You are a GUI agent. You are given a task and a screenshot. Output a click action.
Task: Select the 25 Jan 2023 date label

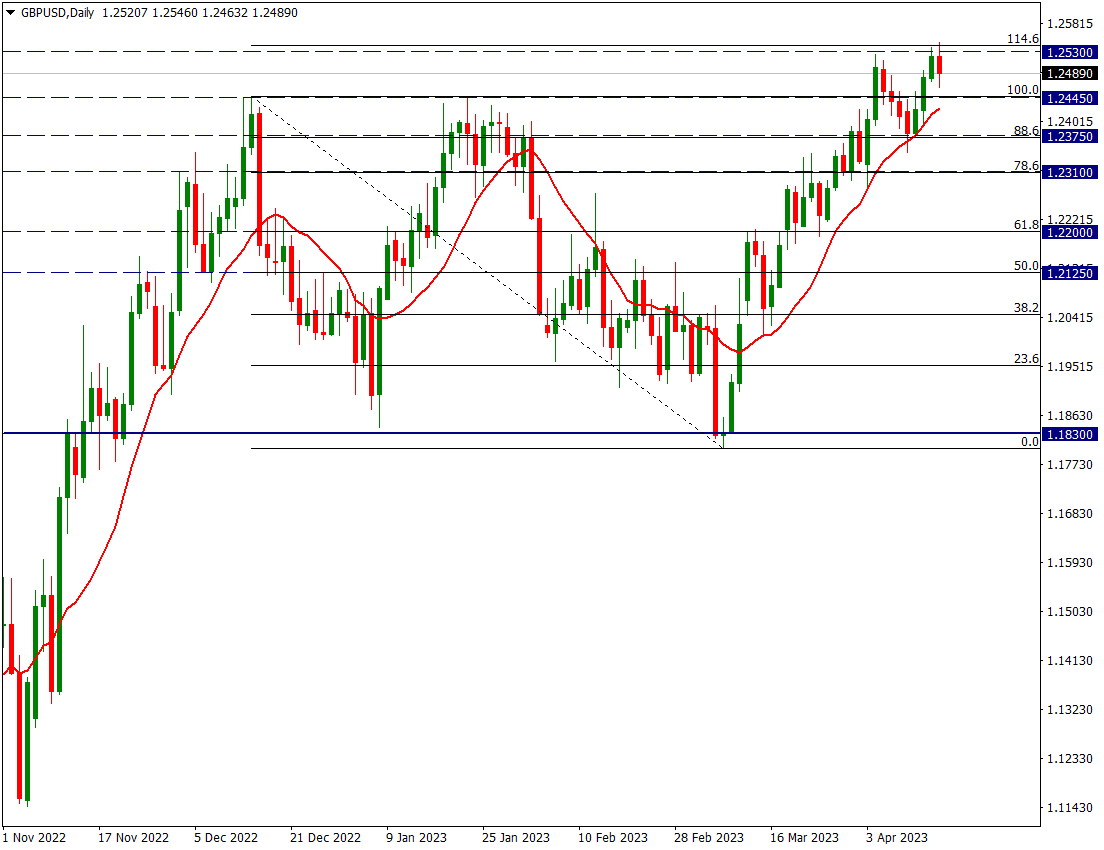[516, 837]
